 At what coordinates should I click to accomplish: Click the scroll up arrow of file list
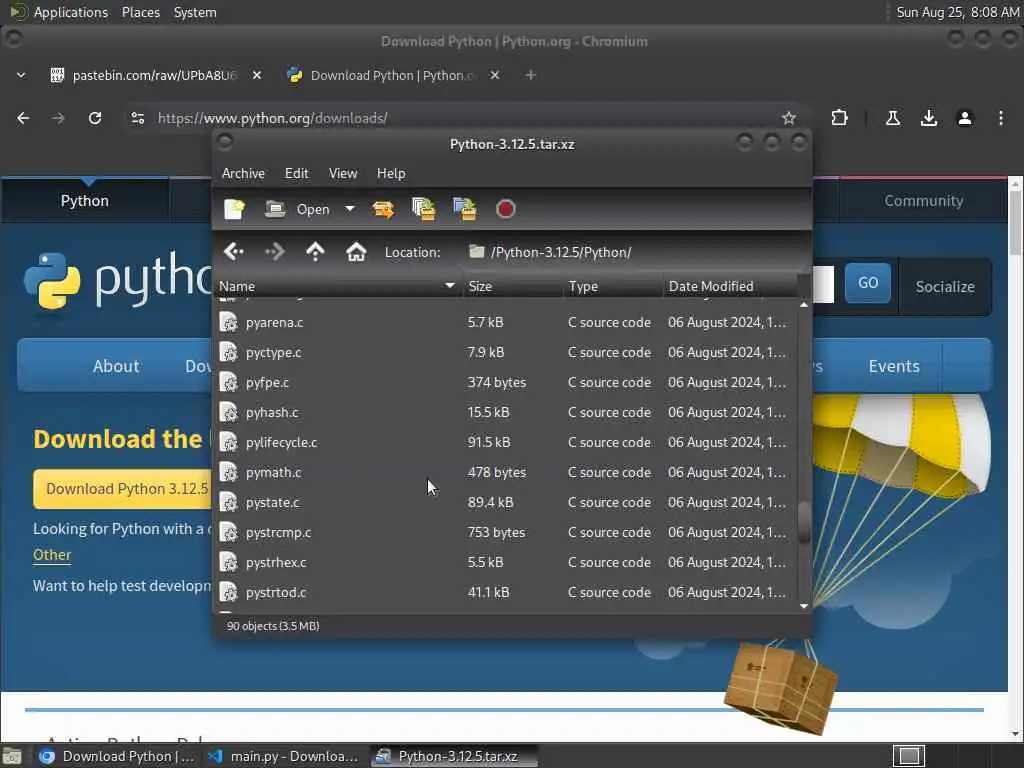tap(804, 305)
